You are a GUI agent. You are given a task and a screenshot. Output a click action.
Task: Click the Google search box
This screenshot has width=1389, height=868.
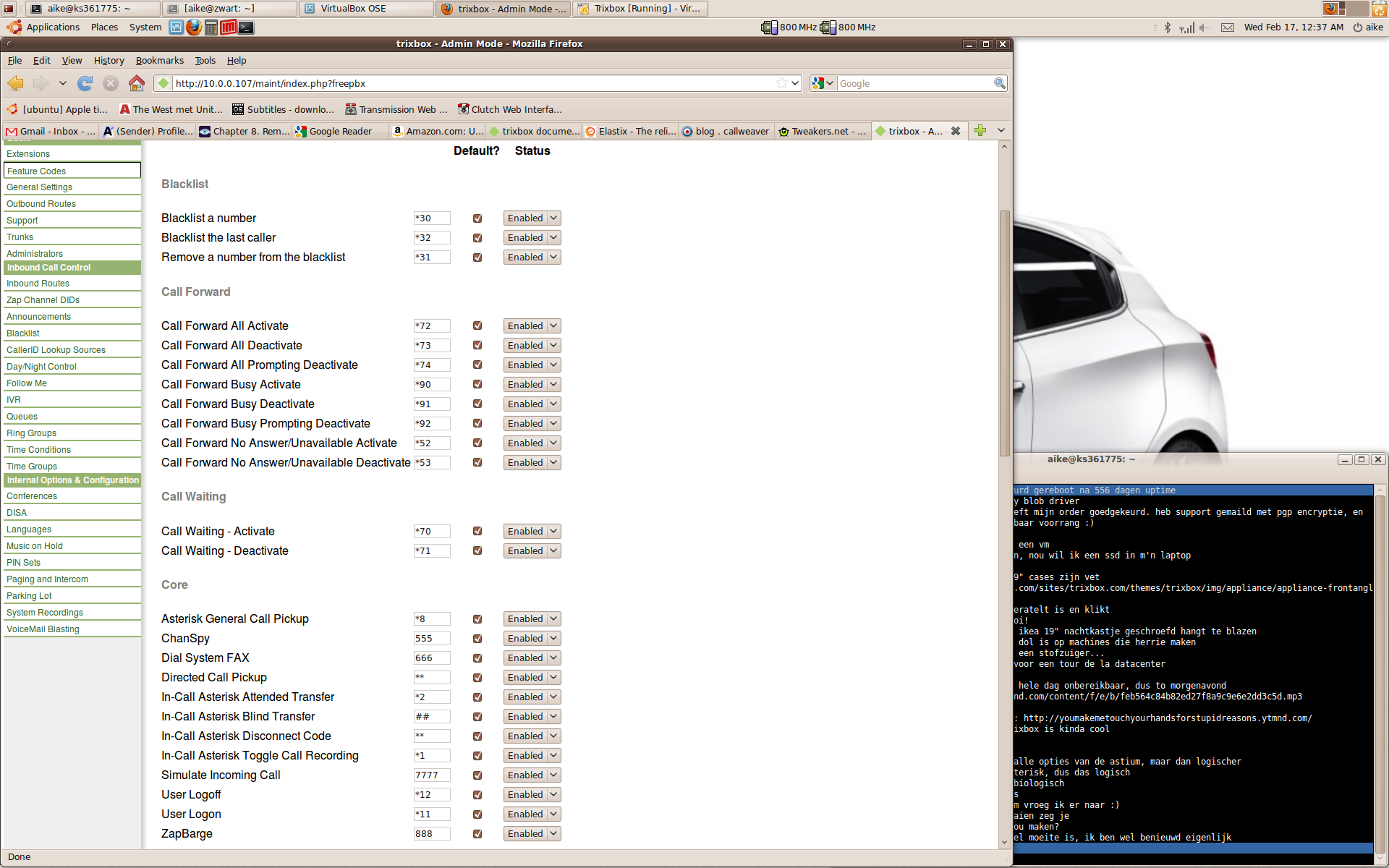(915, 83)
